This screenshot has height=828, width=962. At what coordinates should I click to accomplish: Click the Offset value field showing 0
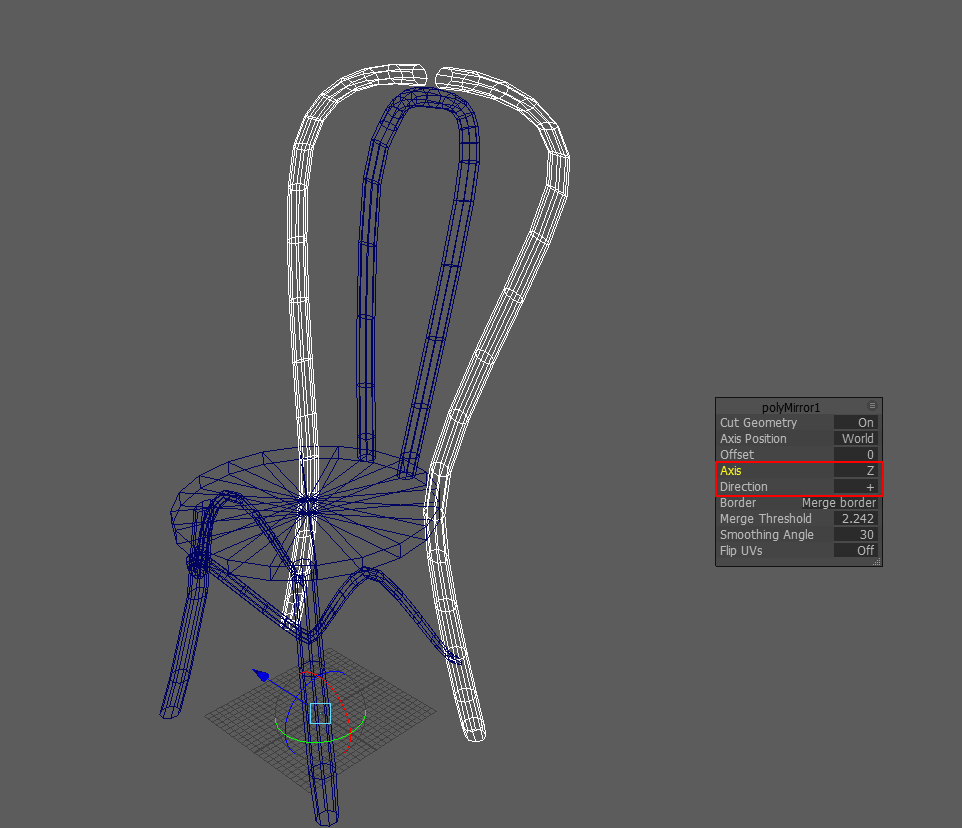[x=856, y=455]
